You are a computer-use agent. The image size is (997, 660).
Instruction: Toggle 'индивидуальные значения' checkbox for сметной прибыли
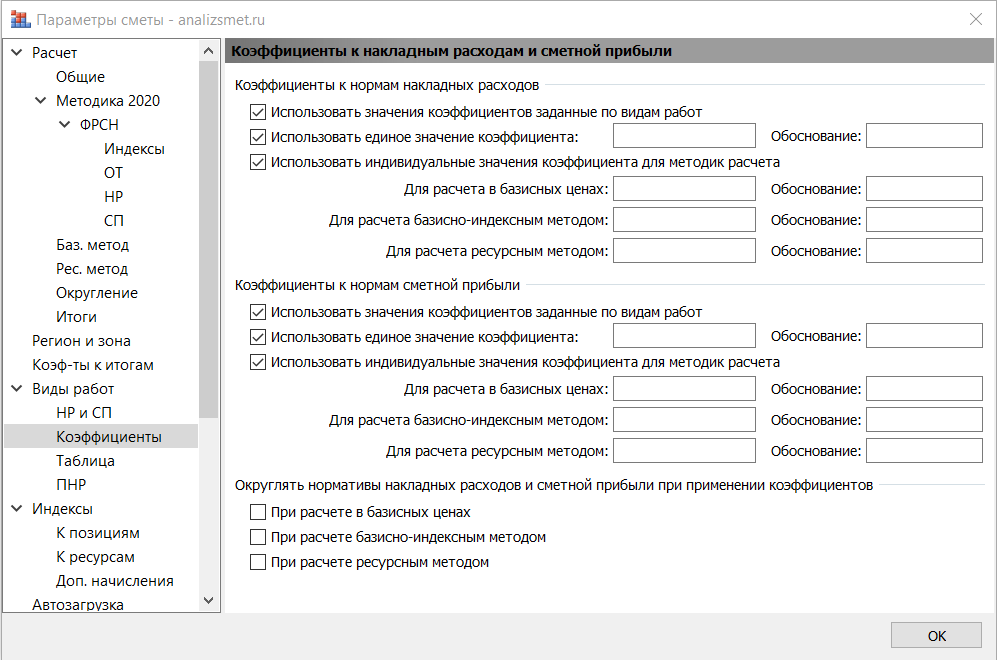coord(258,362)
